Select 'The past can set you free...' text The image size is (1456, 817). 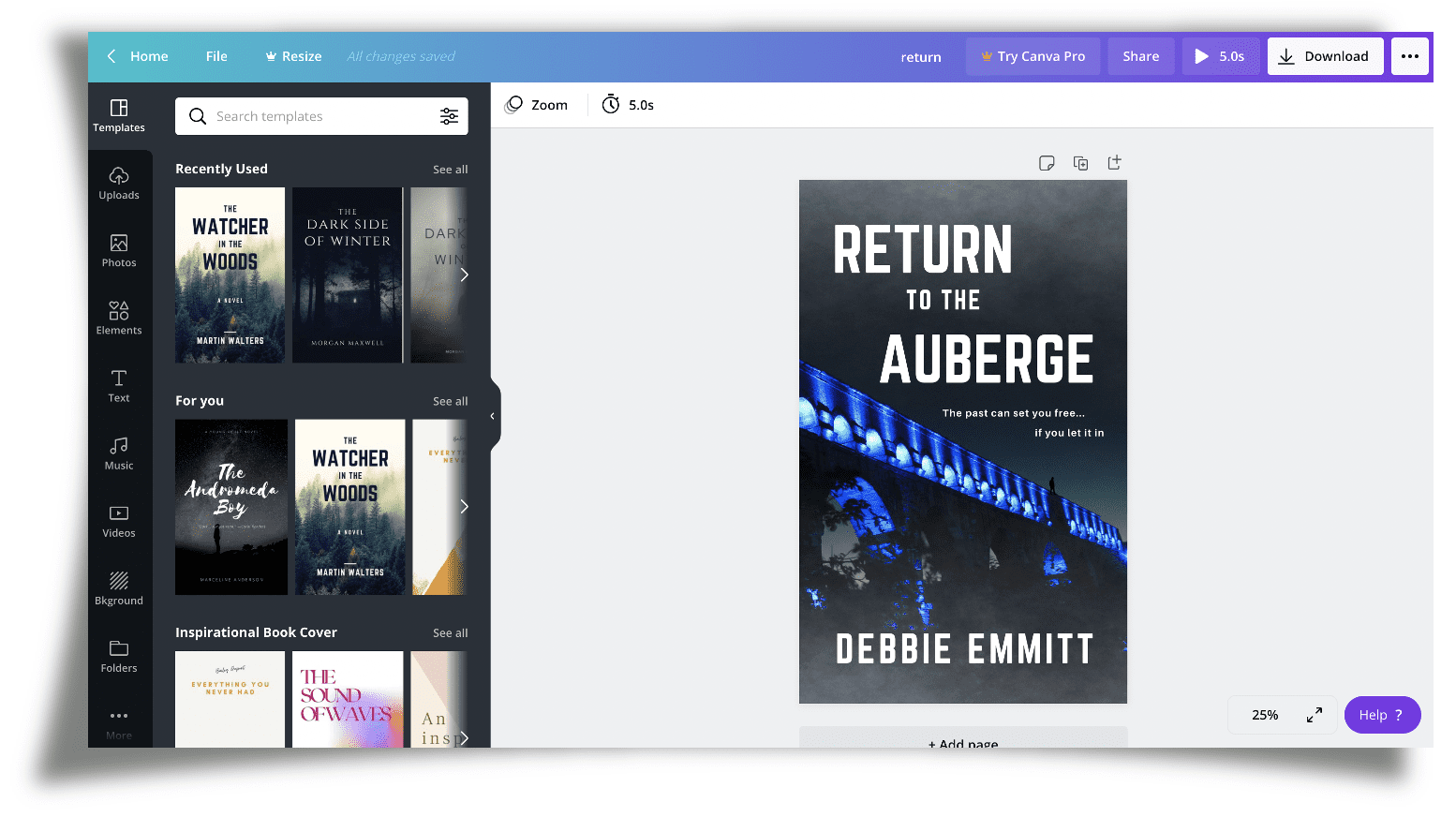point(1014,413)
